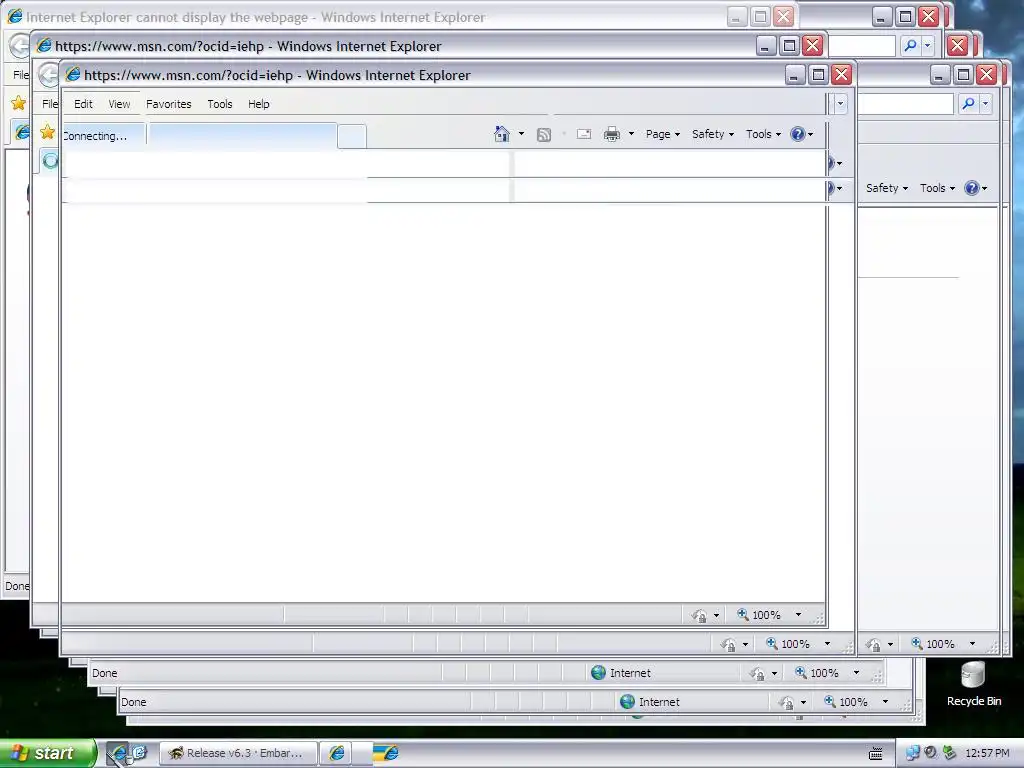Click blue Help icon right of Page and Safety
The image size is (1024, 768).
coord(797,134)
